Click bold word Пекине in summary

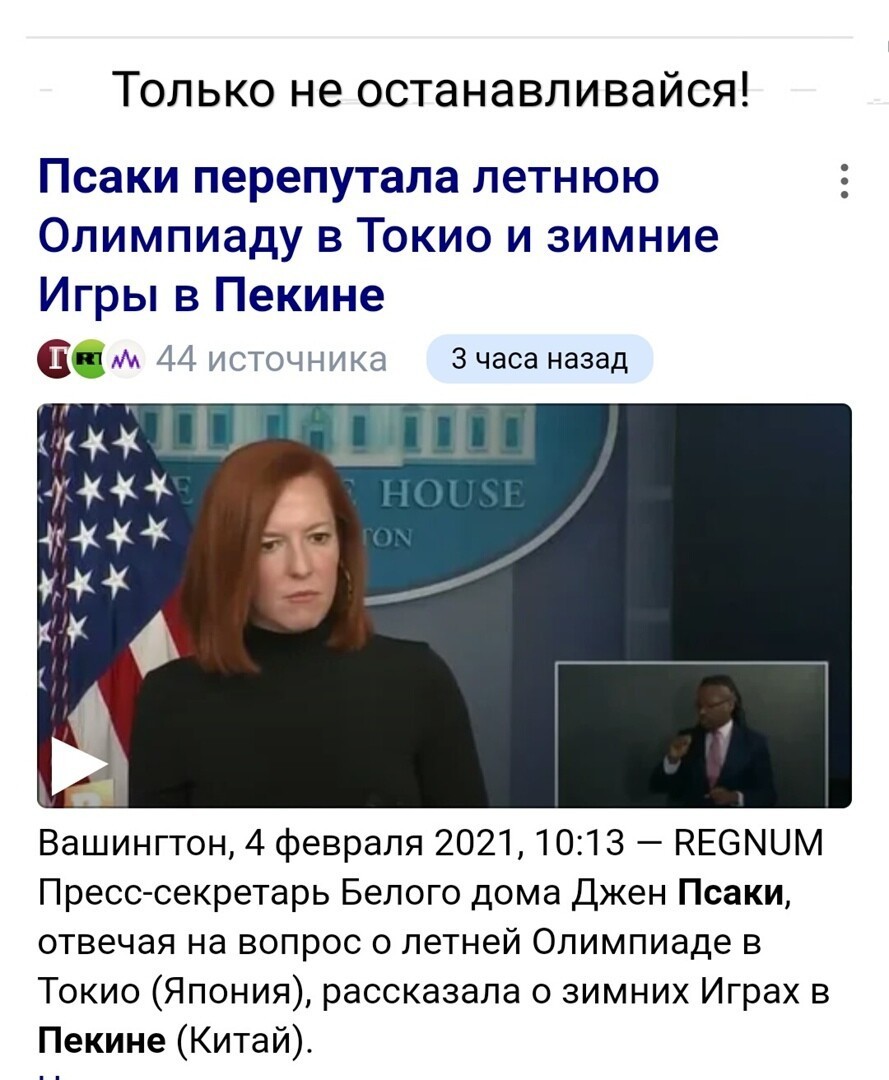[x=102, y=1040]
